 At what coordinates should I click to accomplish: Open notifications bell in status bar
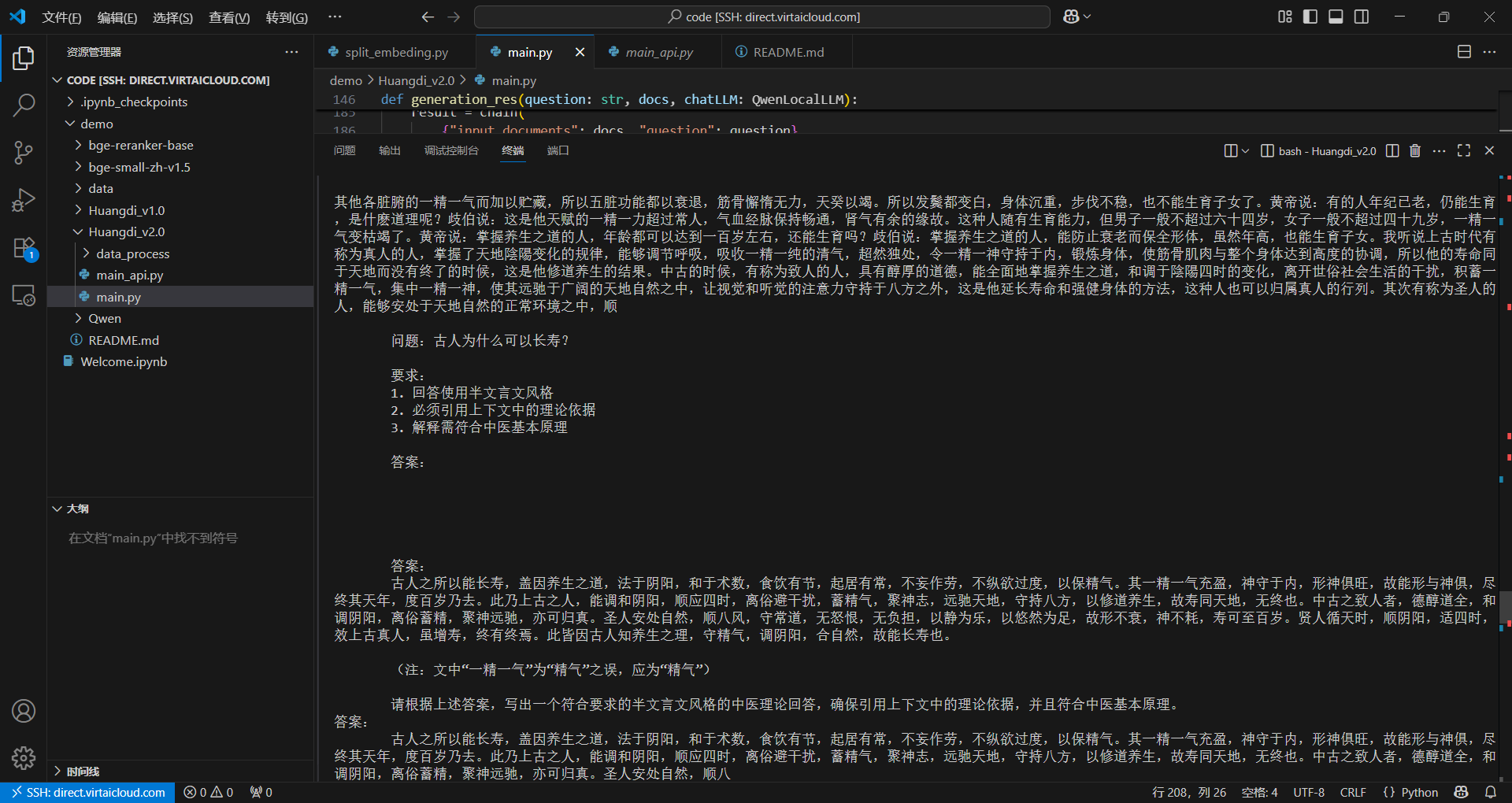[x=1491, y=792]
